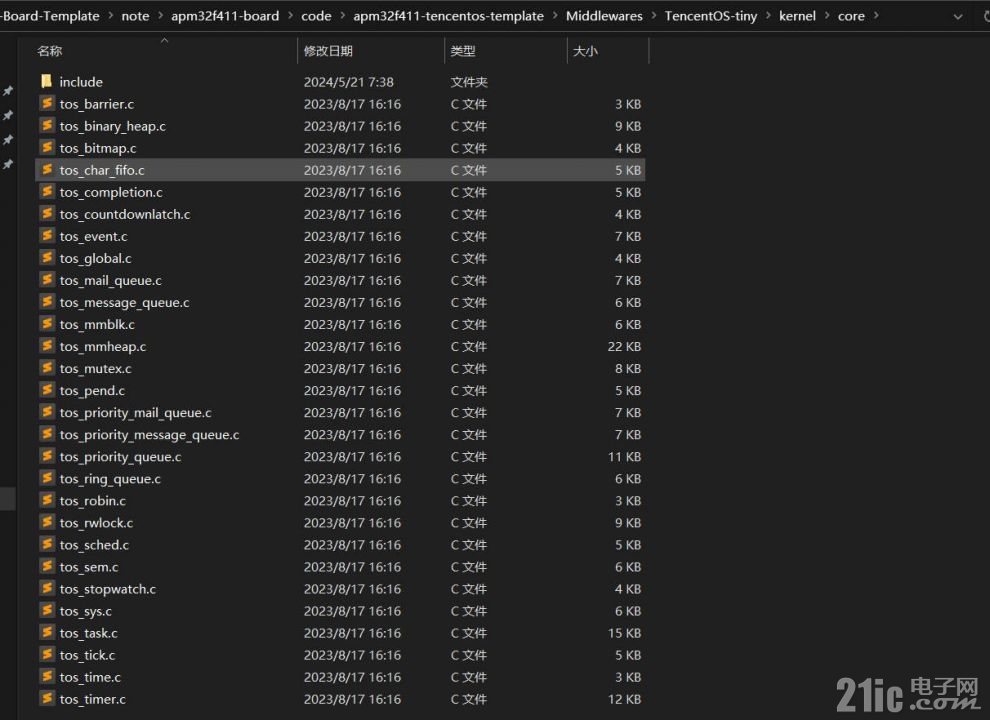Click the tos_mail_queue.c file icon
Viewport: 990px width, 720px height.
[x=47, y=280]
